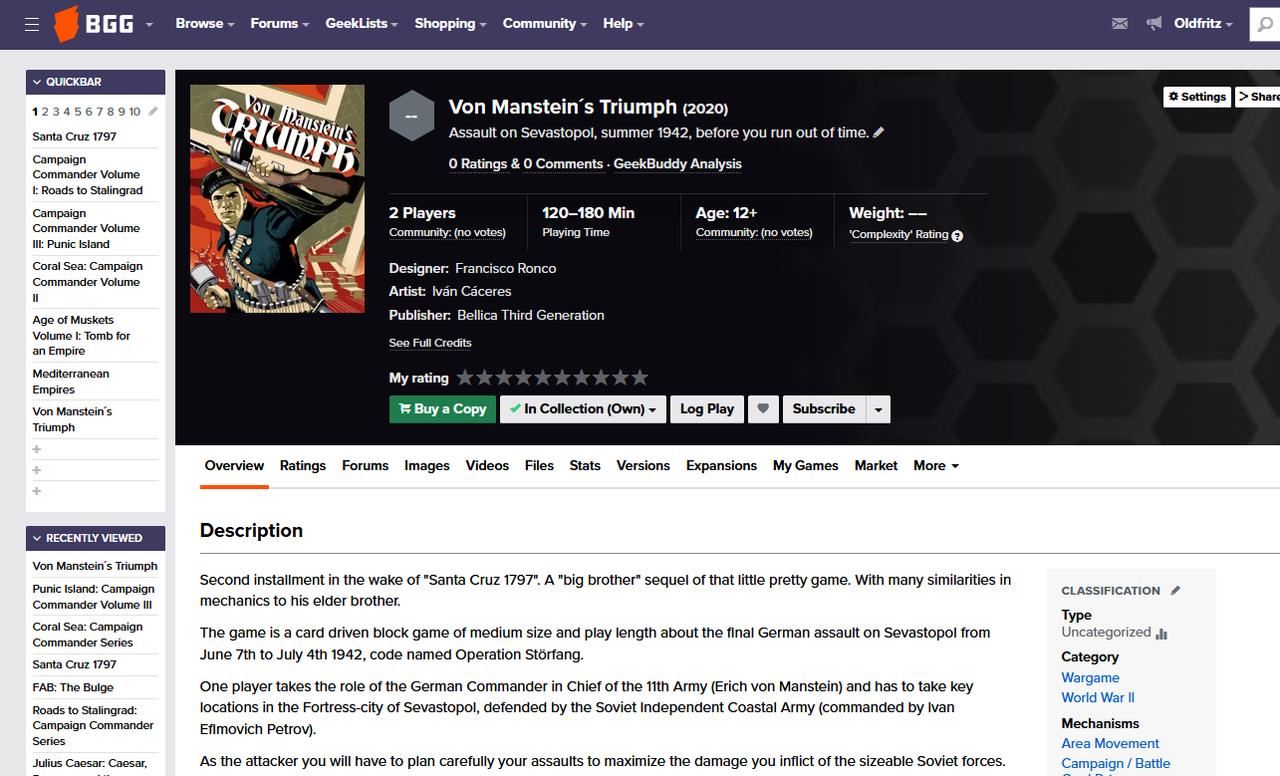Set my rating to five stars
The image size is (1280, 776).
543,378
